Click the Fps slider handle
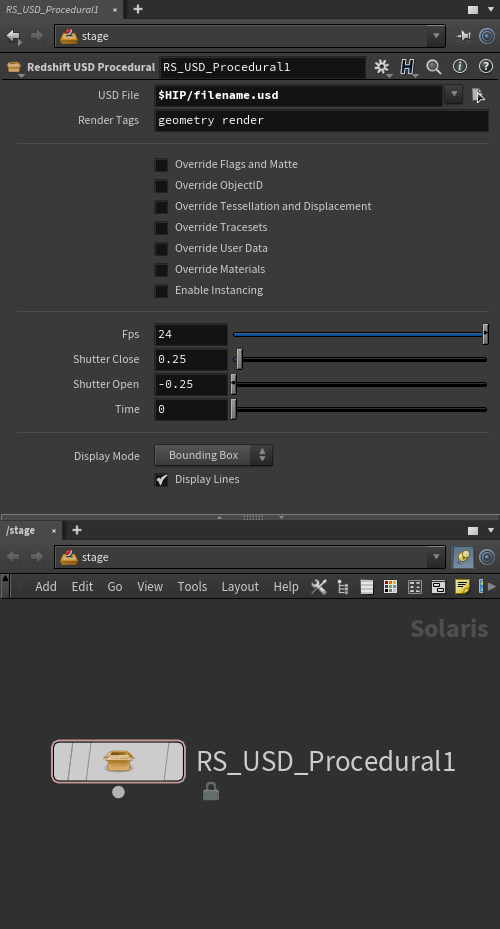 (x=485, y=334)
